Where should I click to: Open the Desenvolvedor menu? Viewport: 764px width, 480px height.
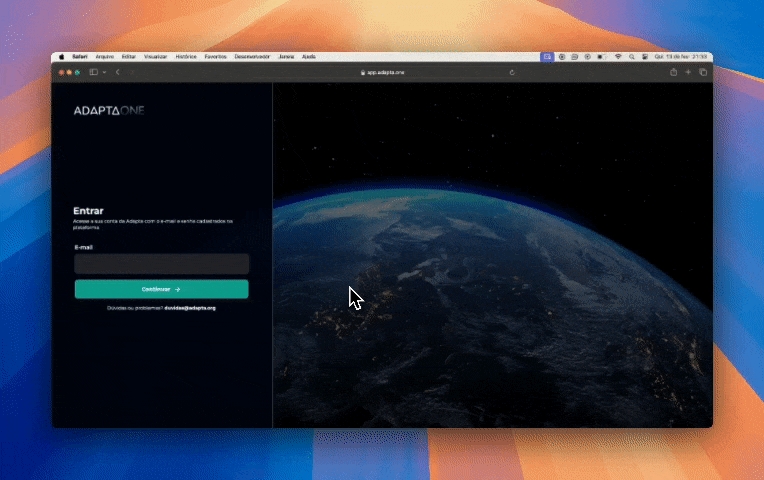coord(252,57)
